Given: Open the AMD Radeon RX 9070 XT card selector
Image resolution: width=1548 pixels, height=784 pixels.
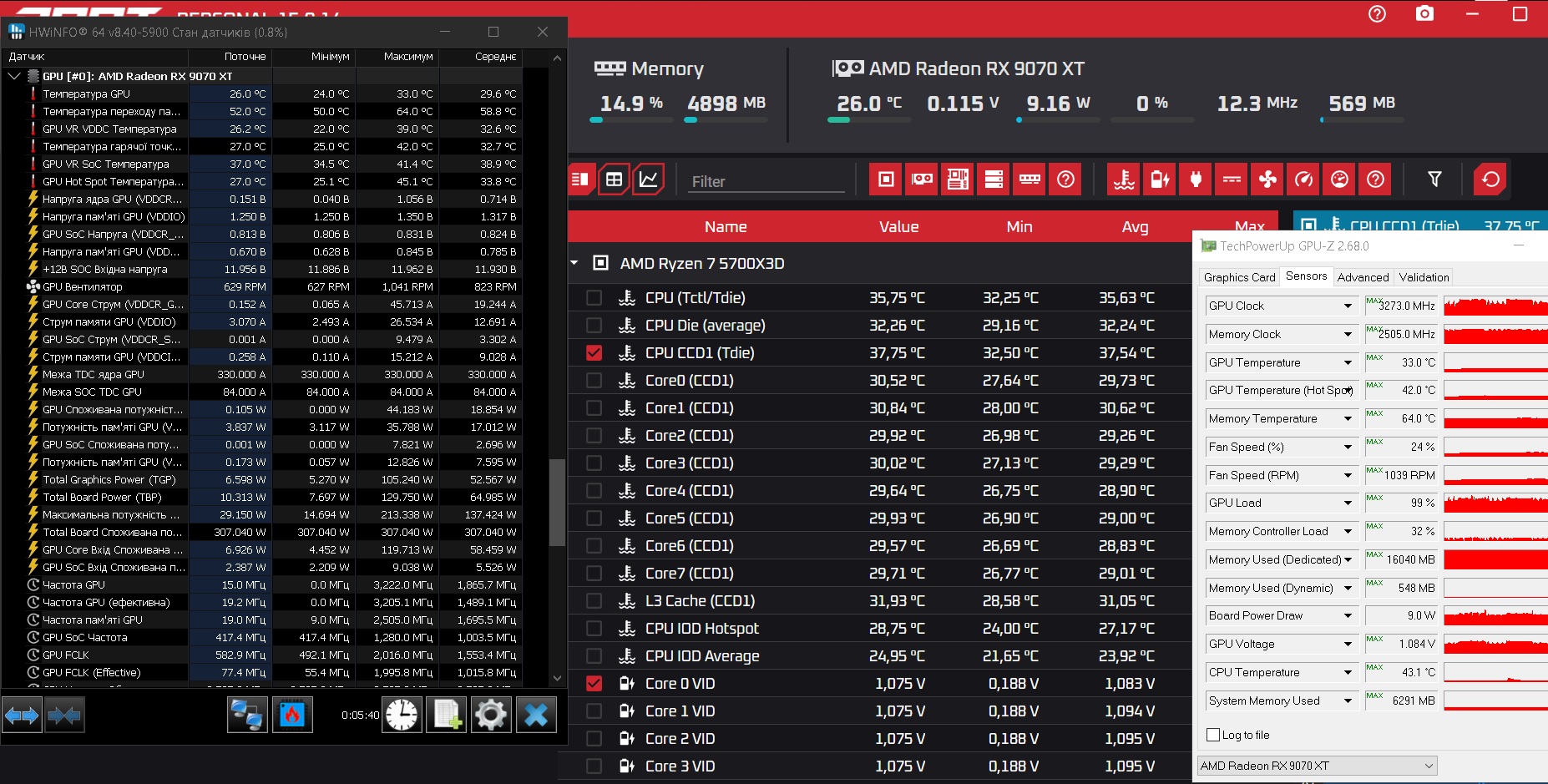Looking at the screenshot, I should click(1317, 766).
